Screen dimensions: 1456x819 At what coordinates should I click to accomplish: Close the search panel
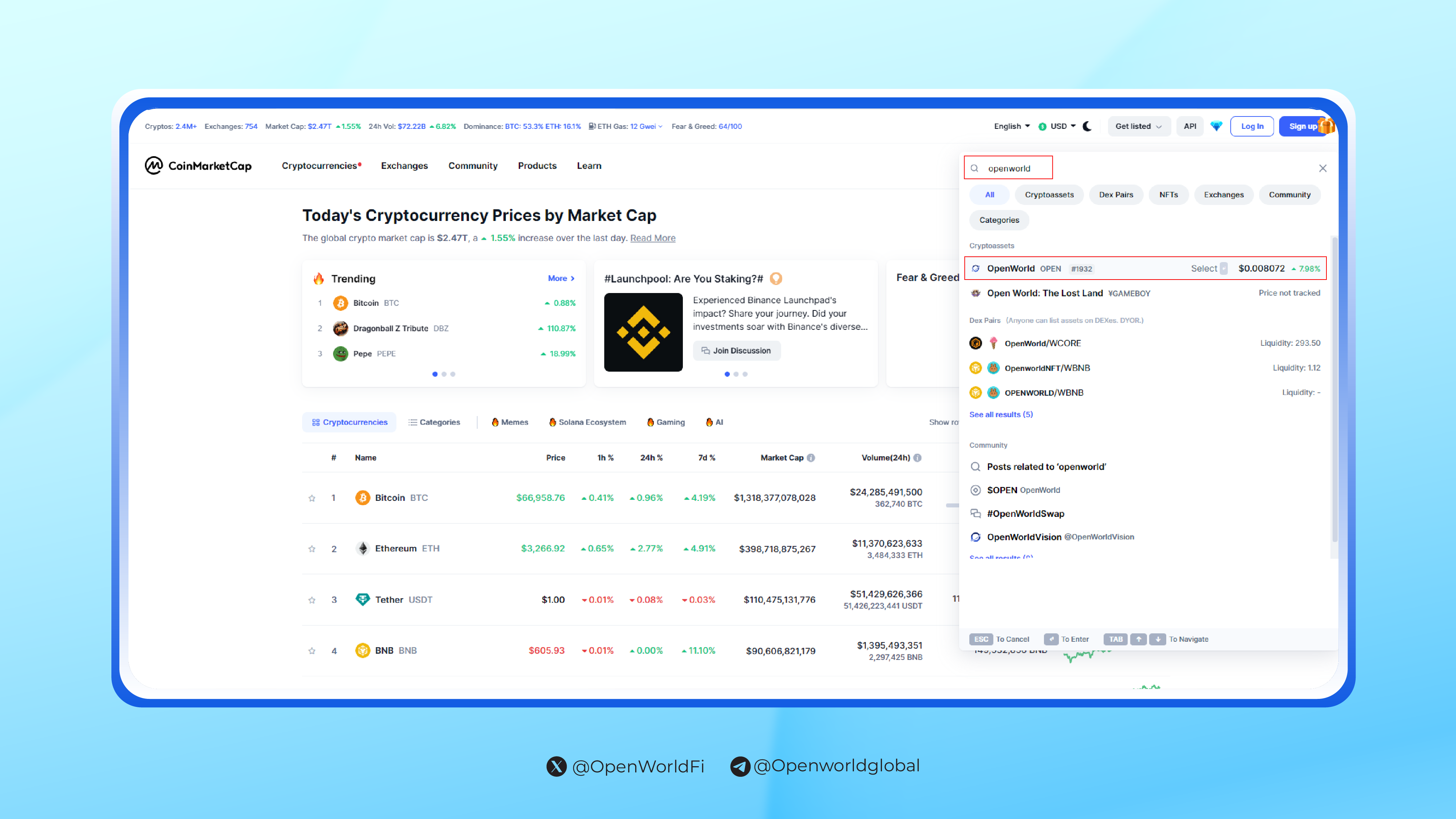(1323, 168)
